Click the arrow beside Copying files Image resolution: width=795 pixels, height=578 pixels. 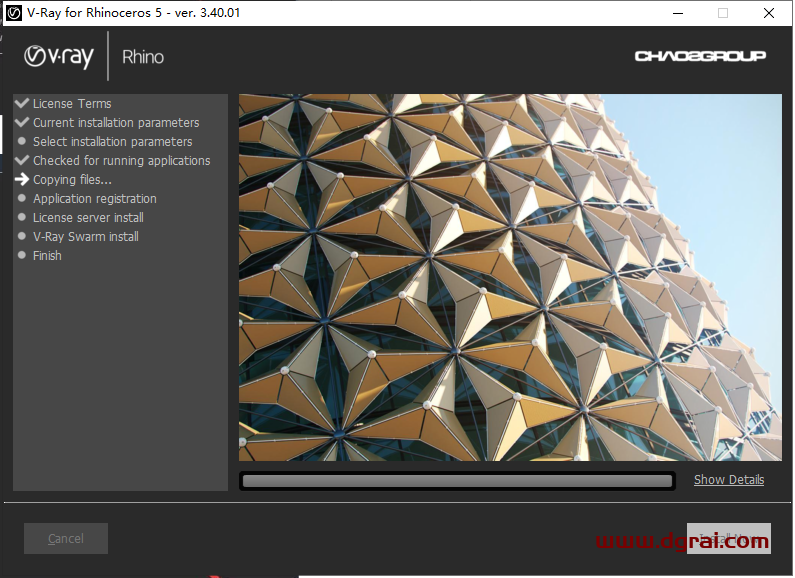pos(22,179)
